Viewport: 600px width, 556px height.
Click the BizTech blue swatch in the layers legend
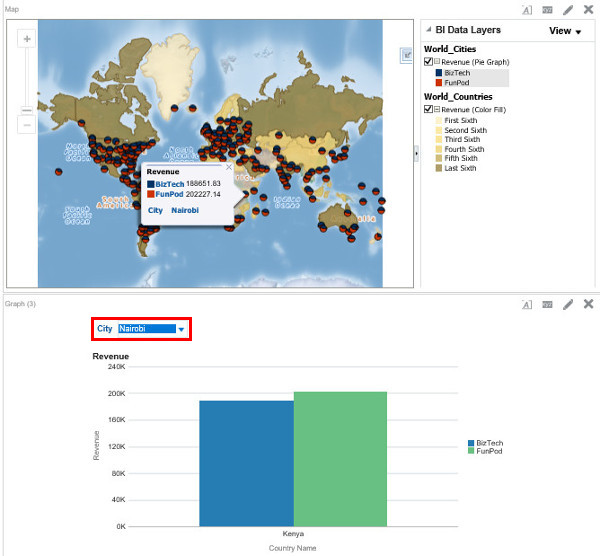click(439, 73)
